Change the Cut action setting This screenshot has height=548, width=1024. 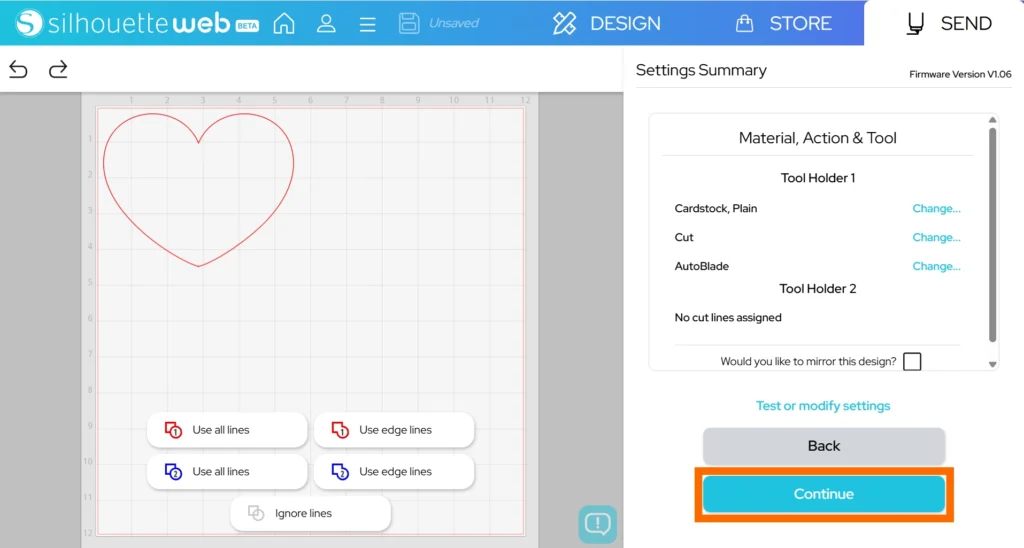936,238
